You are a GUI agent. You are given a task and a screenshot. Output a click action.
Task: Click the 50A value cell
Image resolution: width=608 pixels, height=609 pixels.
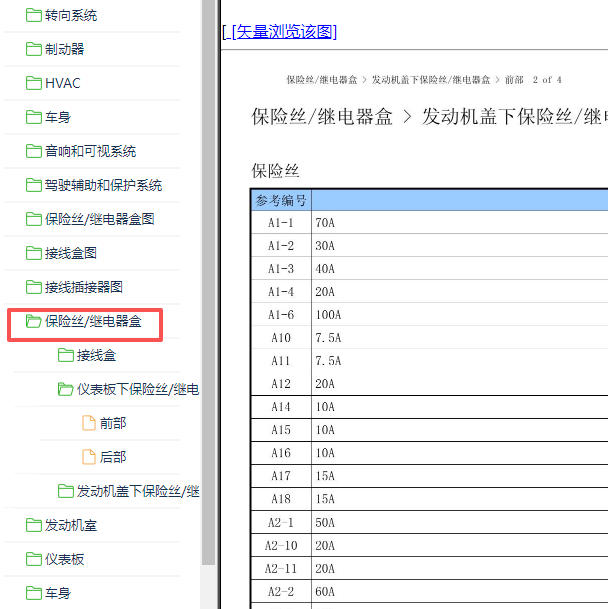(x=460, y=522)
